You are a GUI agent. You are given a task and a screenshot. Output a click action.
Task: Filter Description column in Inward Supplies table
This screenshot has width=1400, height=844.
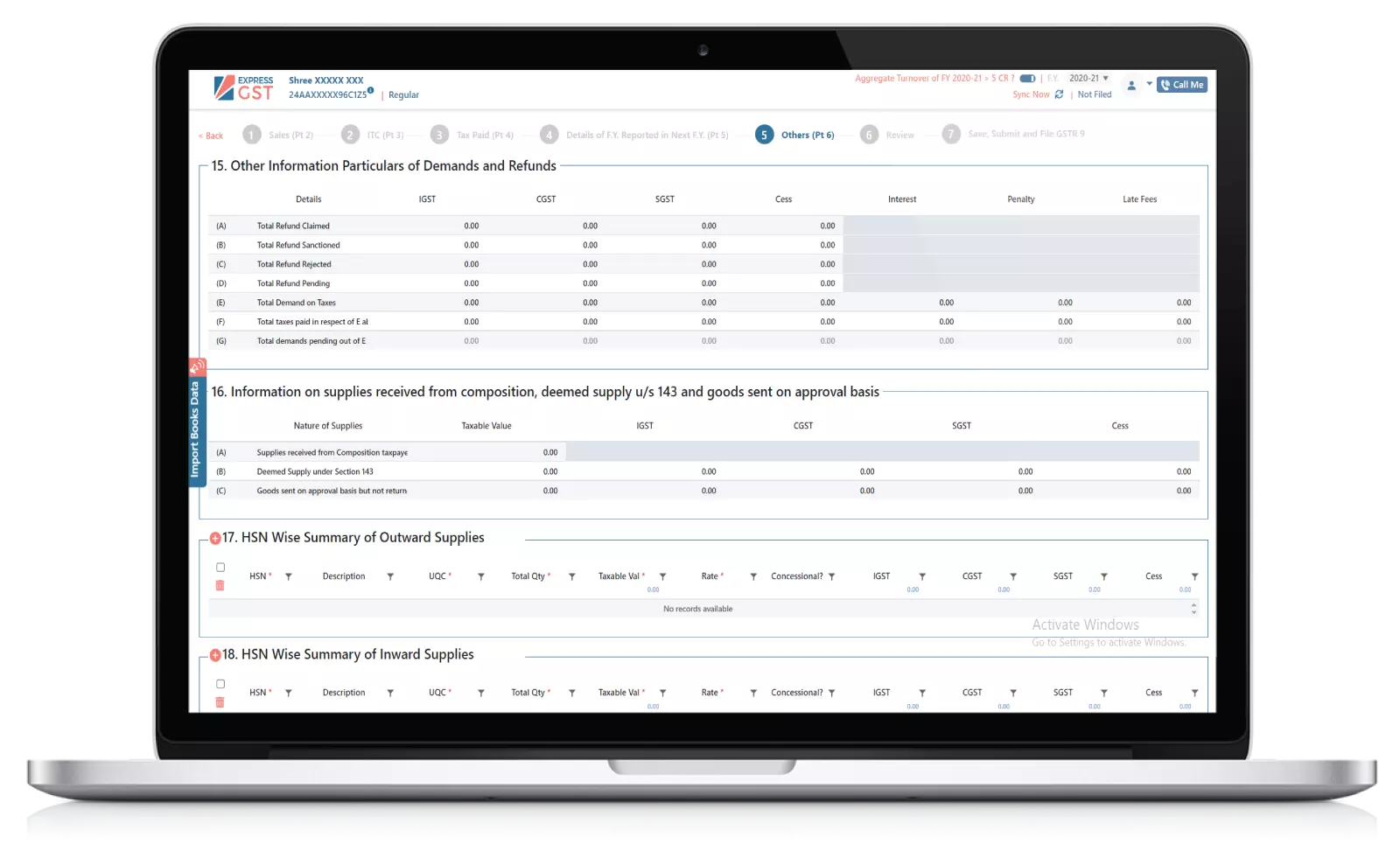(390, 693)
